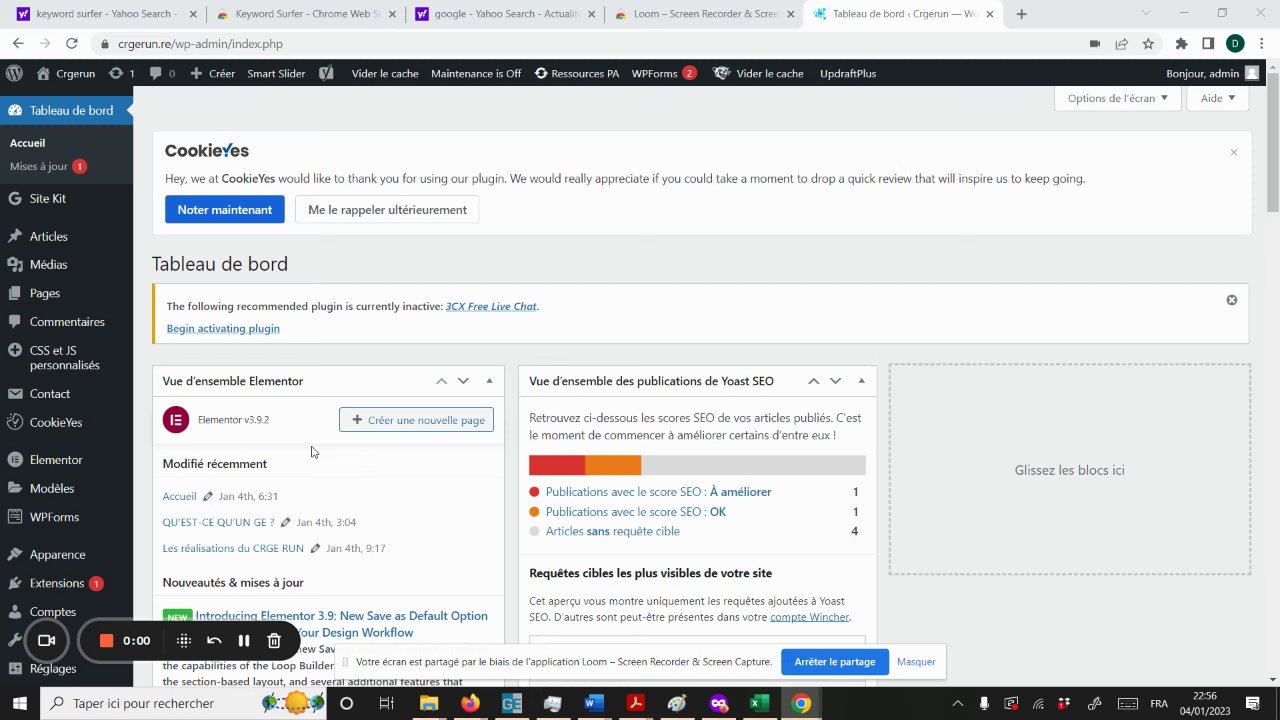The width and height of the screenshot is (1280, 720).
Task: Move Elementor widget down
Action: pyautogui.click(x=463, y=381)
